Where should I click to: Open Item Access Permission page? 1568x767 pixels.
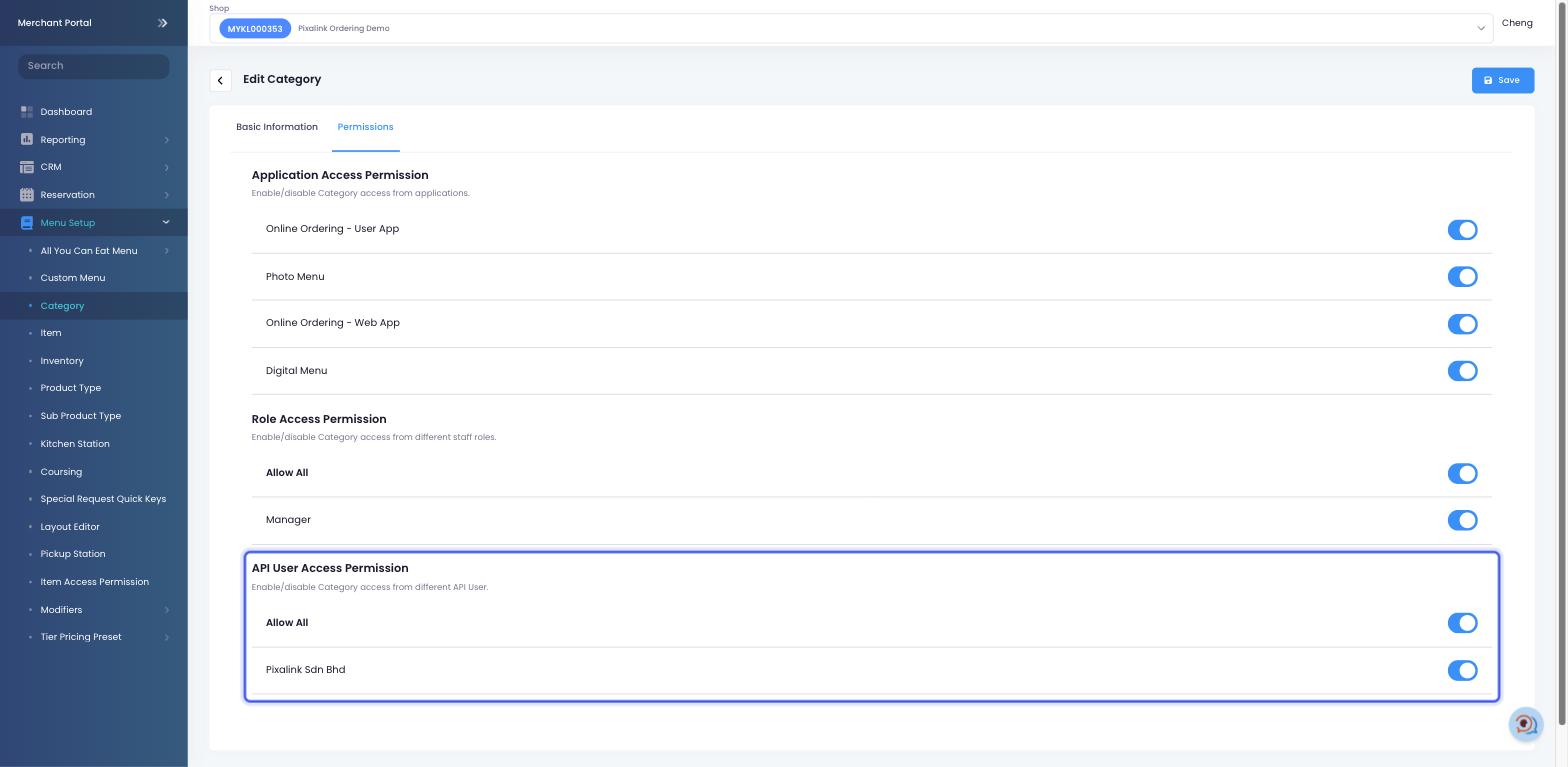coord(94,582)
